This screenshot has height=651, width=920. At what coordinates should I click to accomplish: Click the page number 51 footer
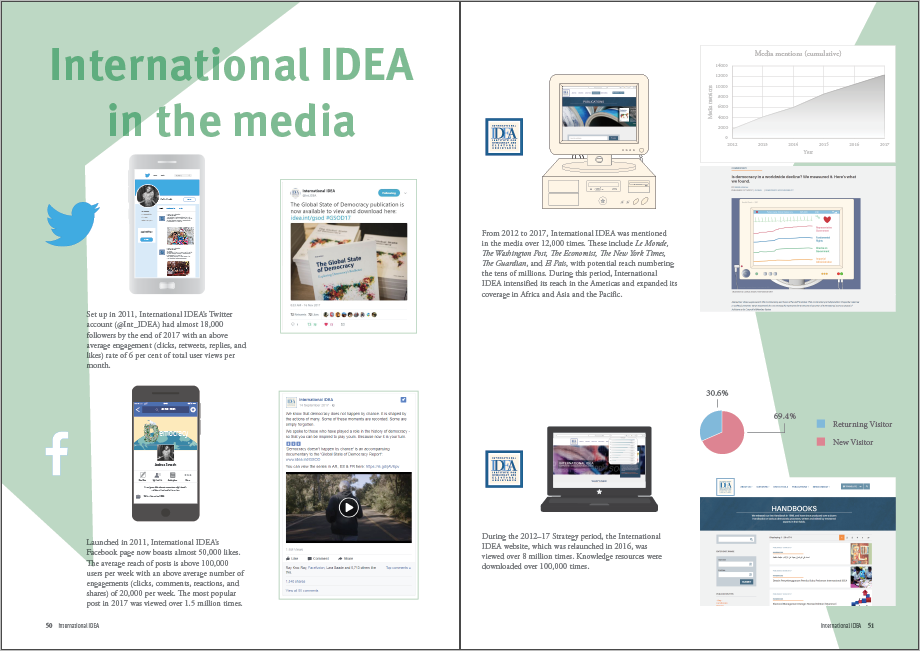[x=871, y=626]
